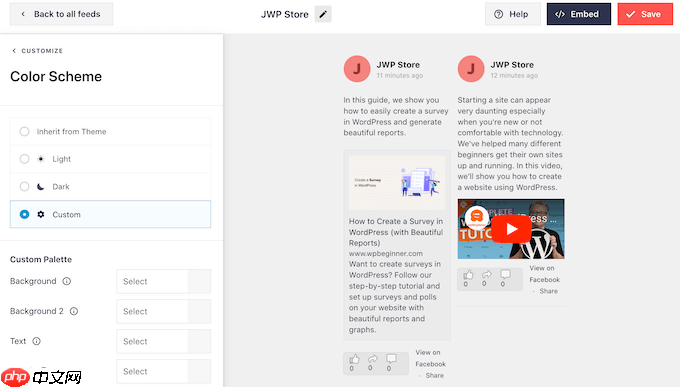Click comment icon on the video post

point(505,275)
